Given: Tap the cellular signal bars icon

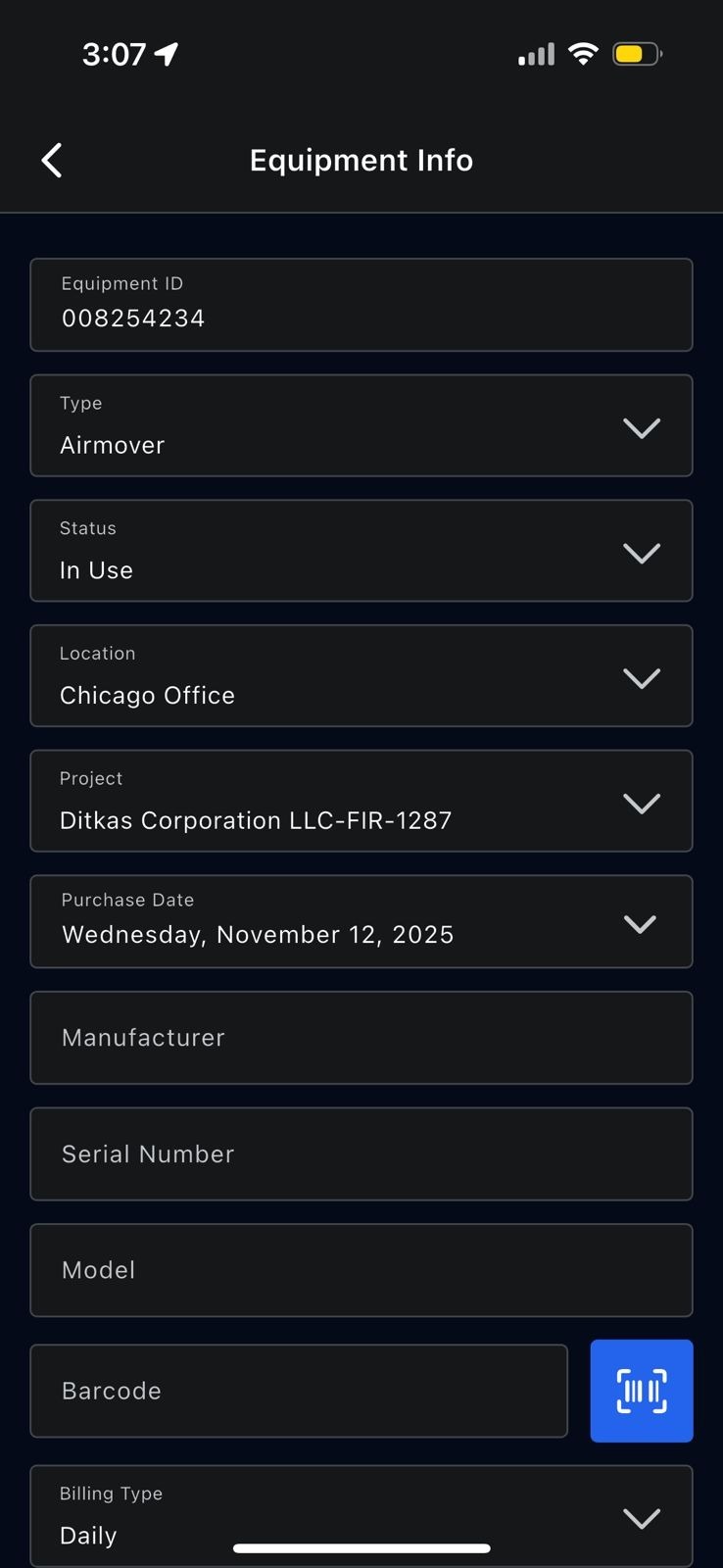Looking at the screenshot, I should (536, 55).
